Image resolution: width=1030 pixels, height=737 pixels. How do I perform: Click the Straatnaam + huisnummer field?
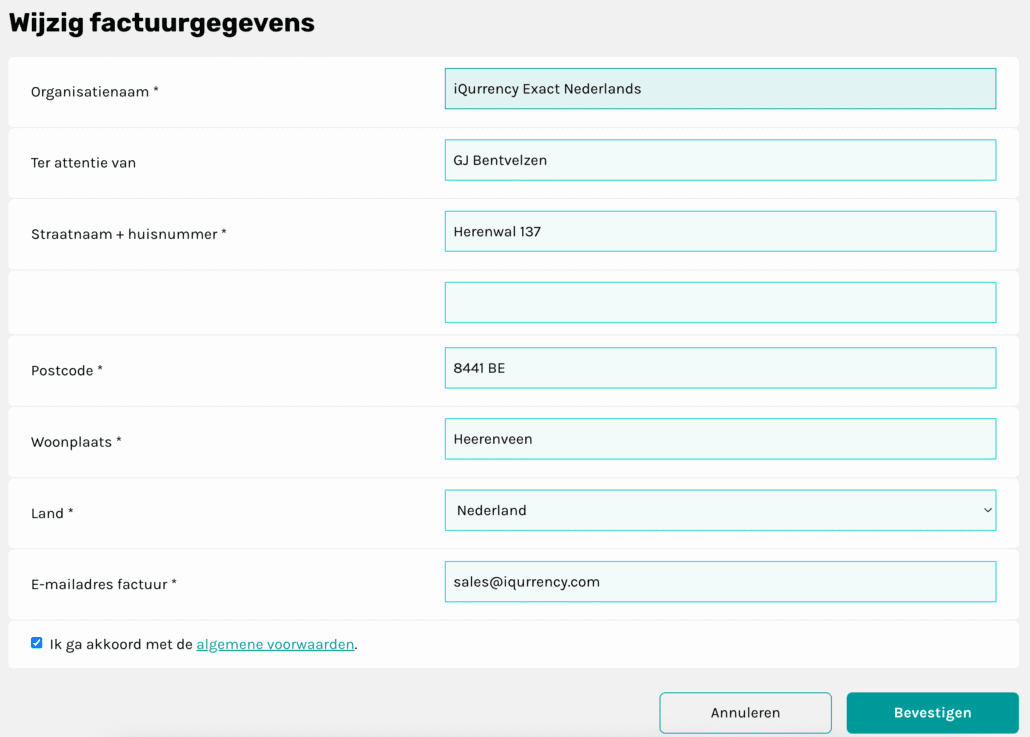[720, 231]
